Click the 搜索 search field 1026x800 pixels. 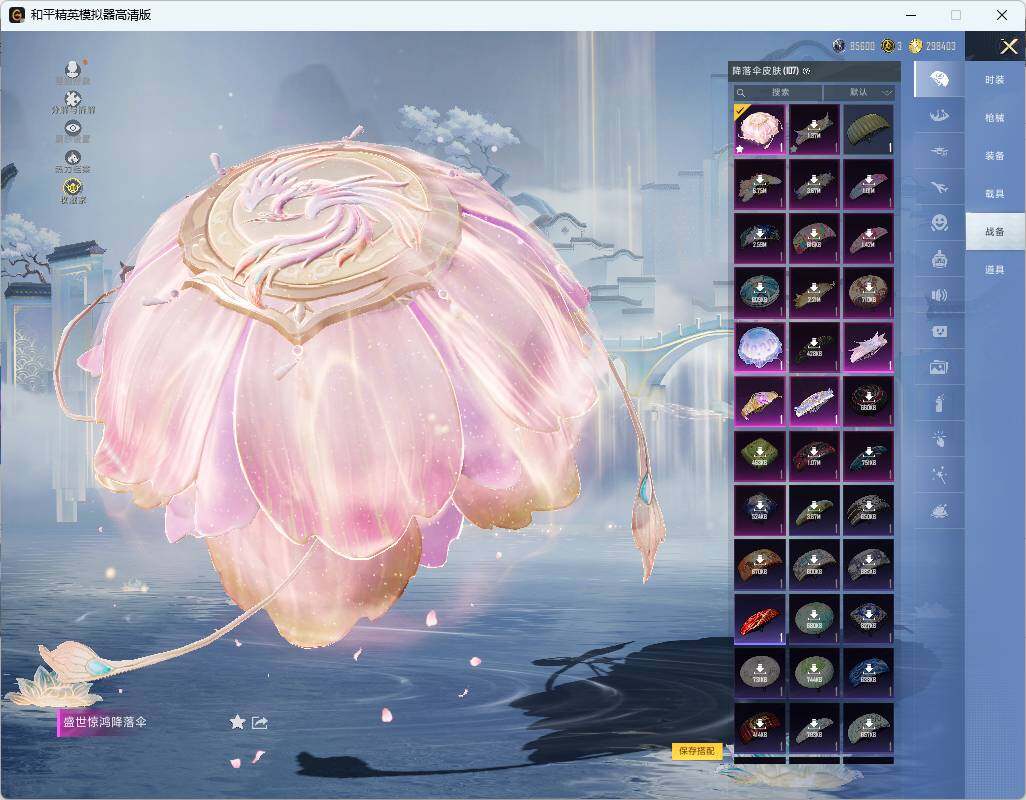tap(777, 93)
